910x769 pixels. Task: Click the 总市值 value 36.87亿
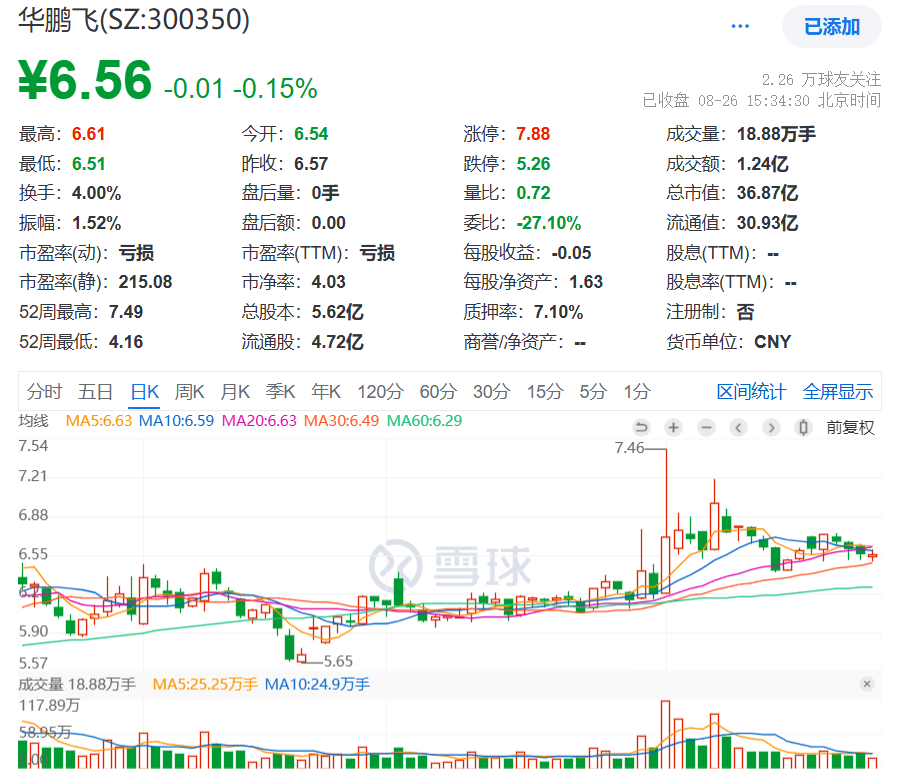pyautogui.click(x=767, y=193)
